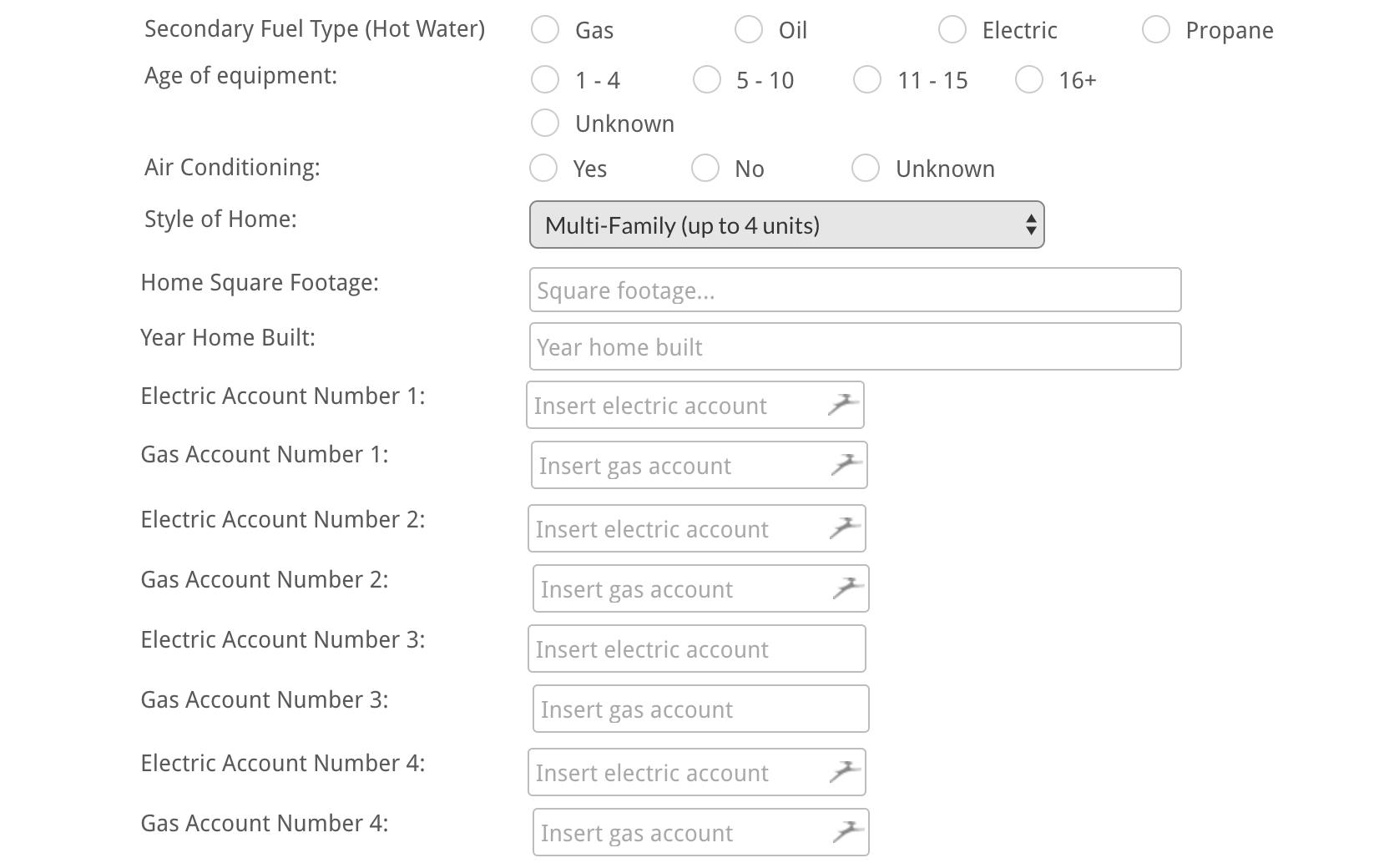The image size is (1389, 868).
Task: Select Gas as secondary fuel type
Action: [x=545, y=30]
